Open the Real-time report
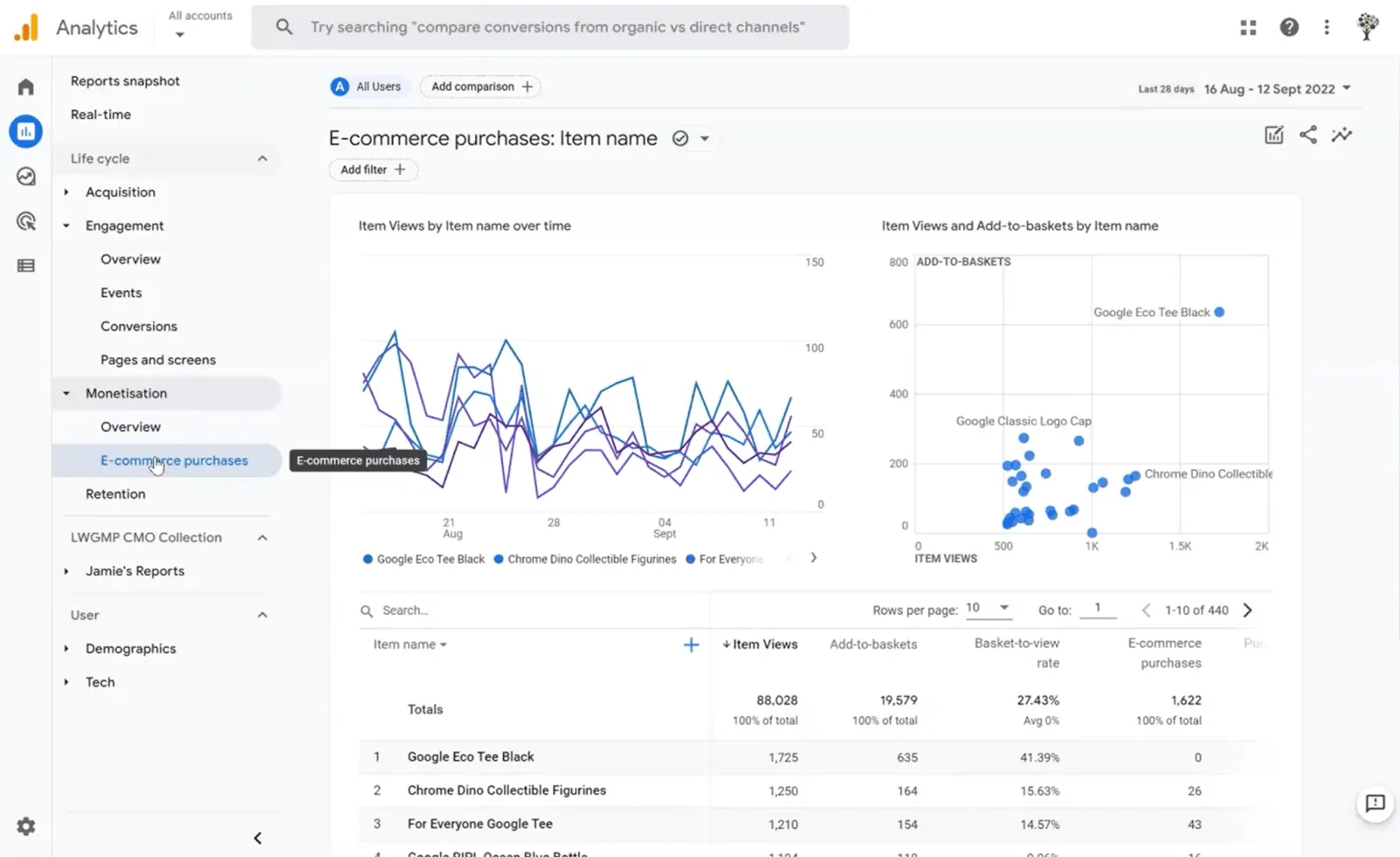The image size is (1400, 857). pyautogui.click(x=101, y=115)
